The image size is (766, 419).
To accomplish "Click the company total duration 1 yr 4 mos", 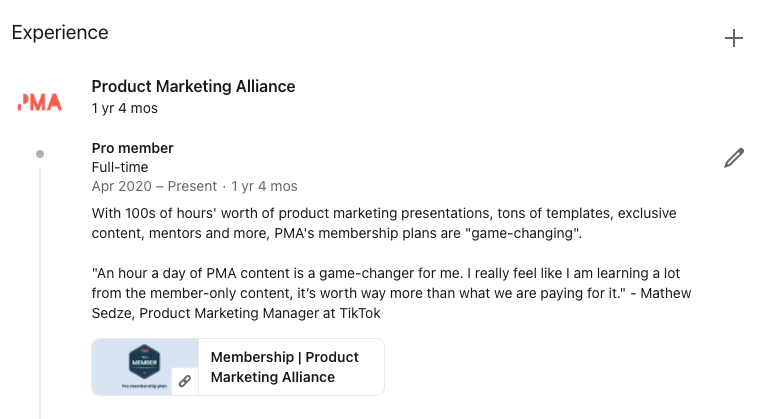I will click(x=125, y=108).
